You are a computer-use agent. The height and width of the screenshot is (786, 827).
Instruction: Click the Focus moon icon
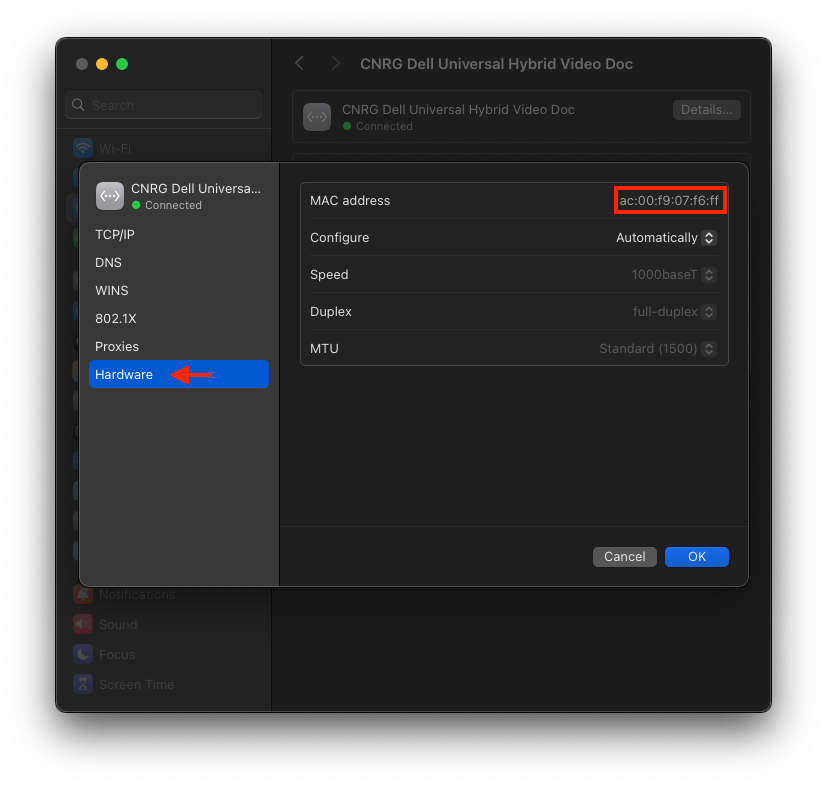point(83,654)
